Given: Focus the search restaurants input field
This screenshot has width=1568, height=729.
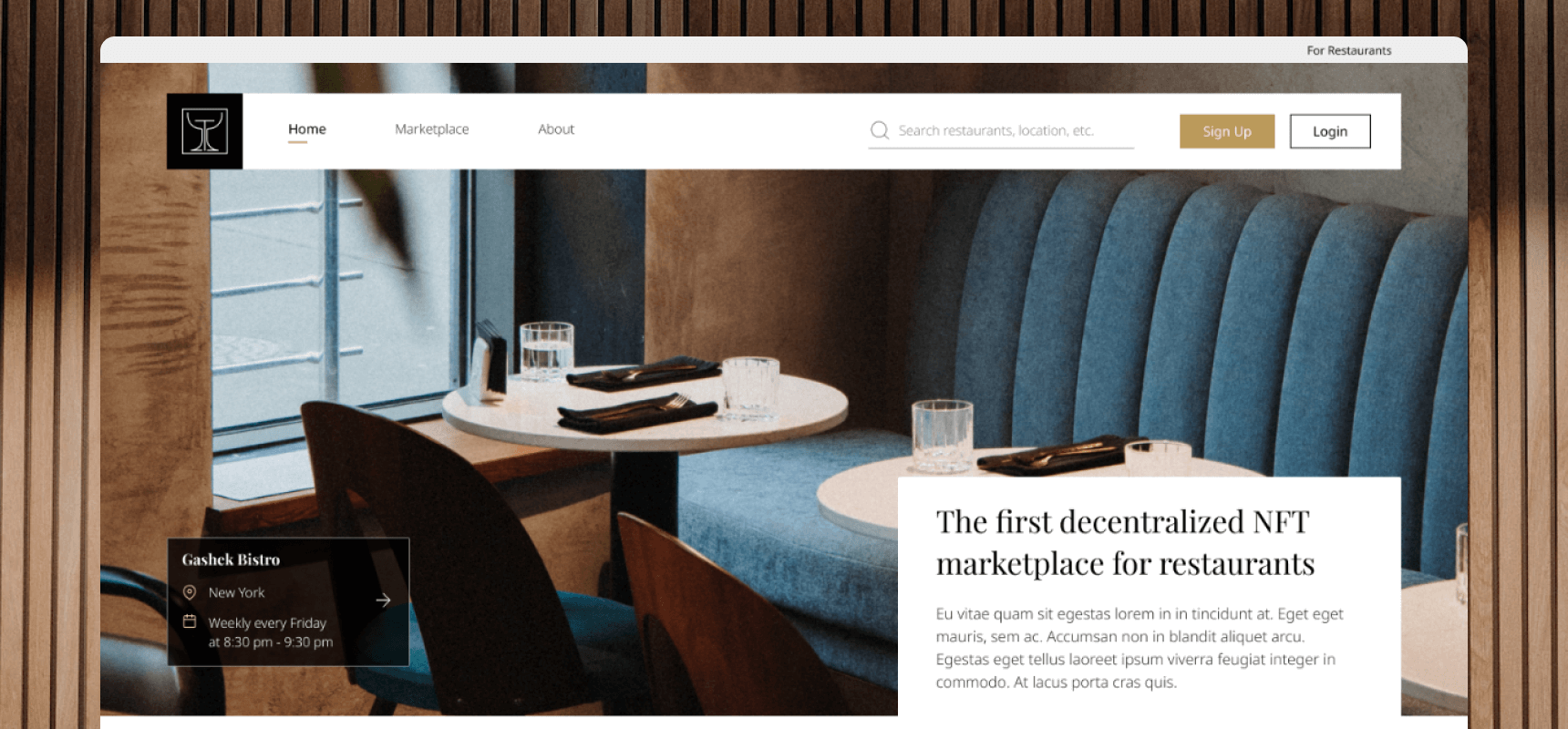Looking at the screenshot, I should pos(1001,130).
